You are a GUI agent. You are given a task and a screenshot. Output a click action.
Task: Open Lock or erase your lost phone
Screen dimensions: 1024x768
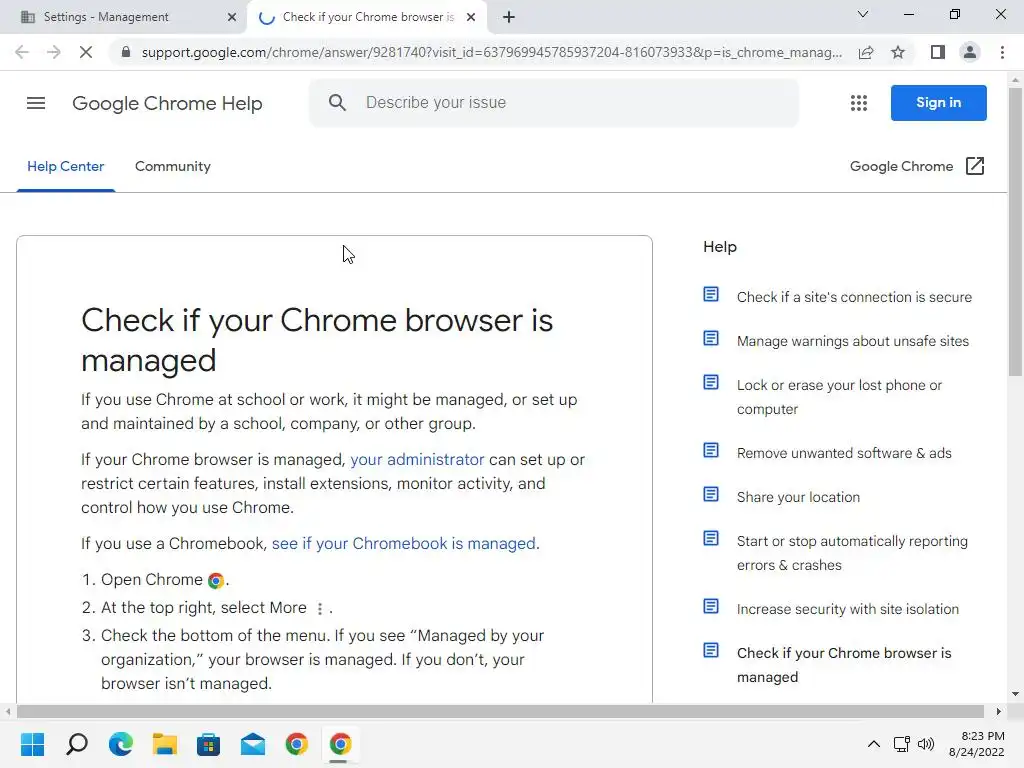click(839, 397)
